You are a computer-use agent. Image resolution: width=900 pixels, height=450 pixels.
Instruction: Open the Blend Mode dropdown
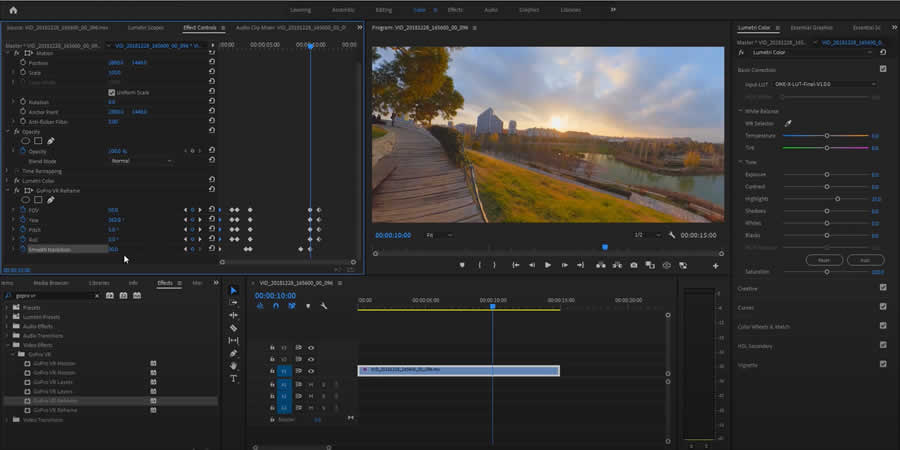click(140, 160)
